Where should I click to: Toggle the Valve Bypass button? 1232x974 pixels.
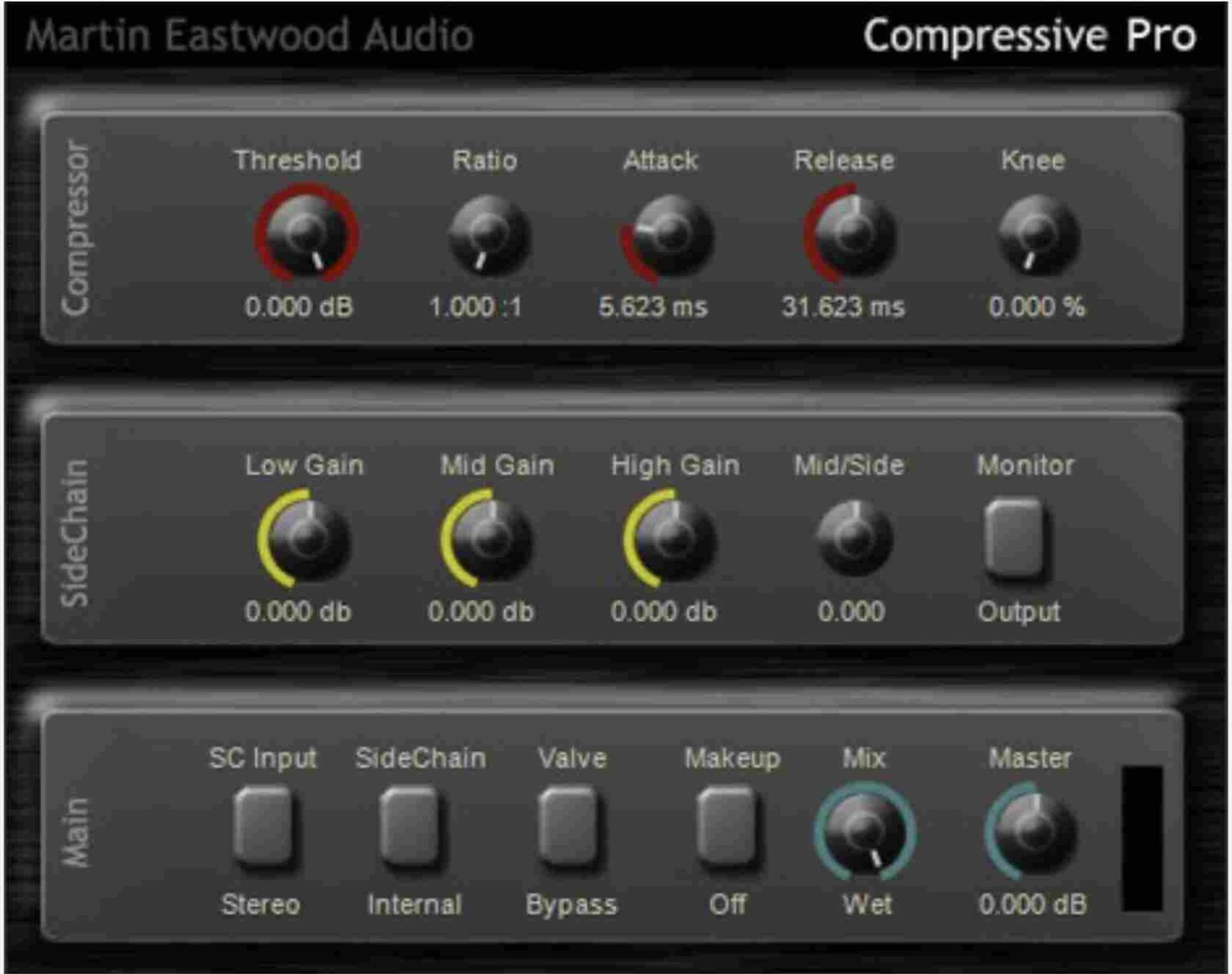[567, 826]
